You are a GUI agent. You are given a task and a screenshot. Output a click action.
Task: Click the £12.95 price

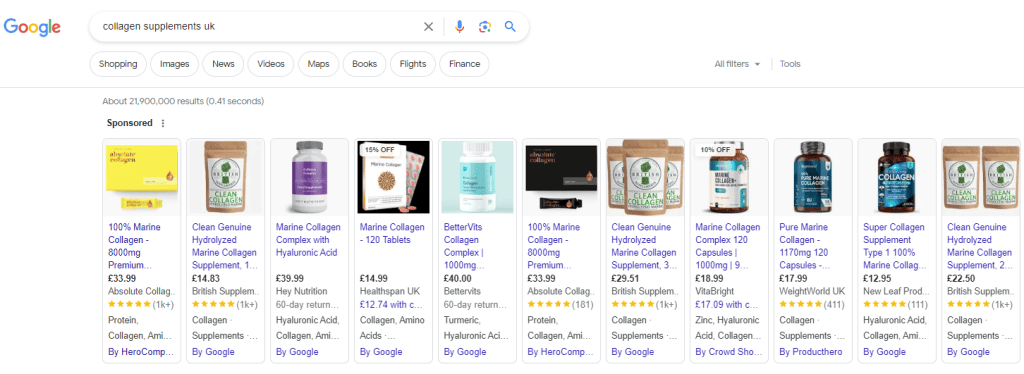click(x=877, y=279)
